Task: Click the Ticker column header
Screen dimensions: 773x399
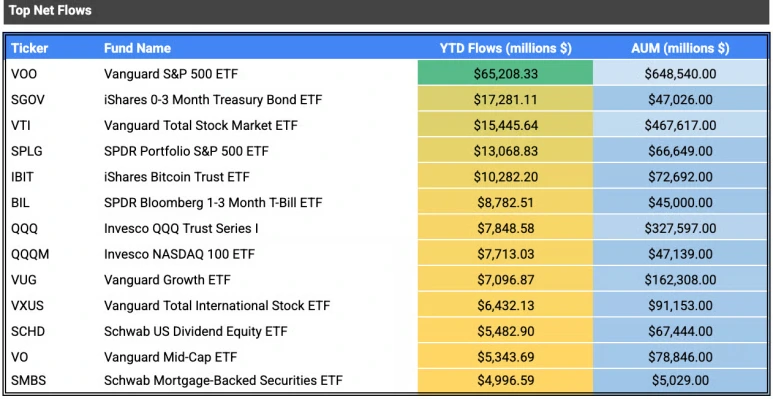Action: pos(30,48)
